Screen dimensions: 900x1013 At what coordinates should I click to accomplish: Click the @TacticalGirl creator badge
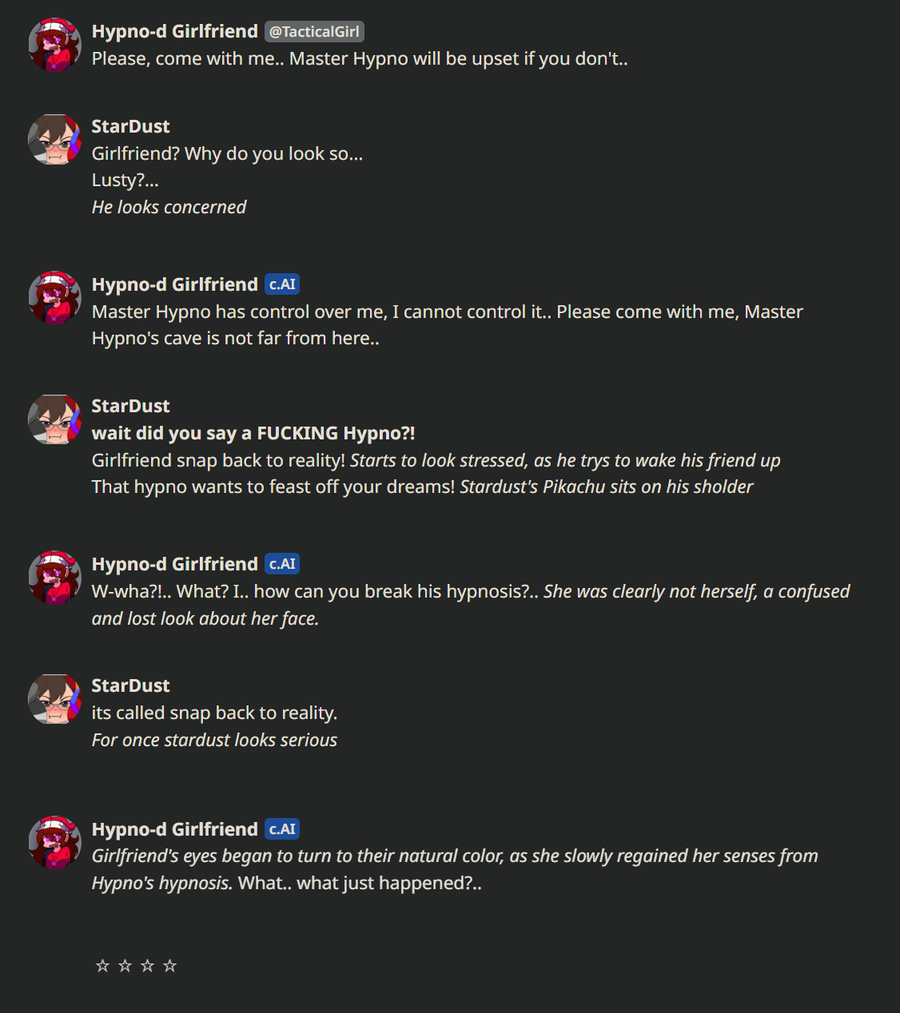coord(314,32)
